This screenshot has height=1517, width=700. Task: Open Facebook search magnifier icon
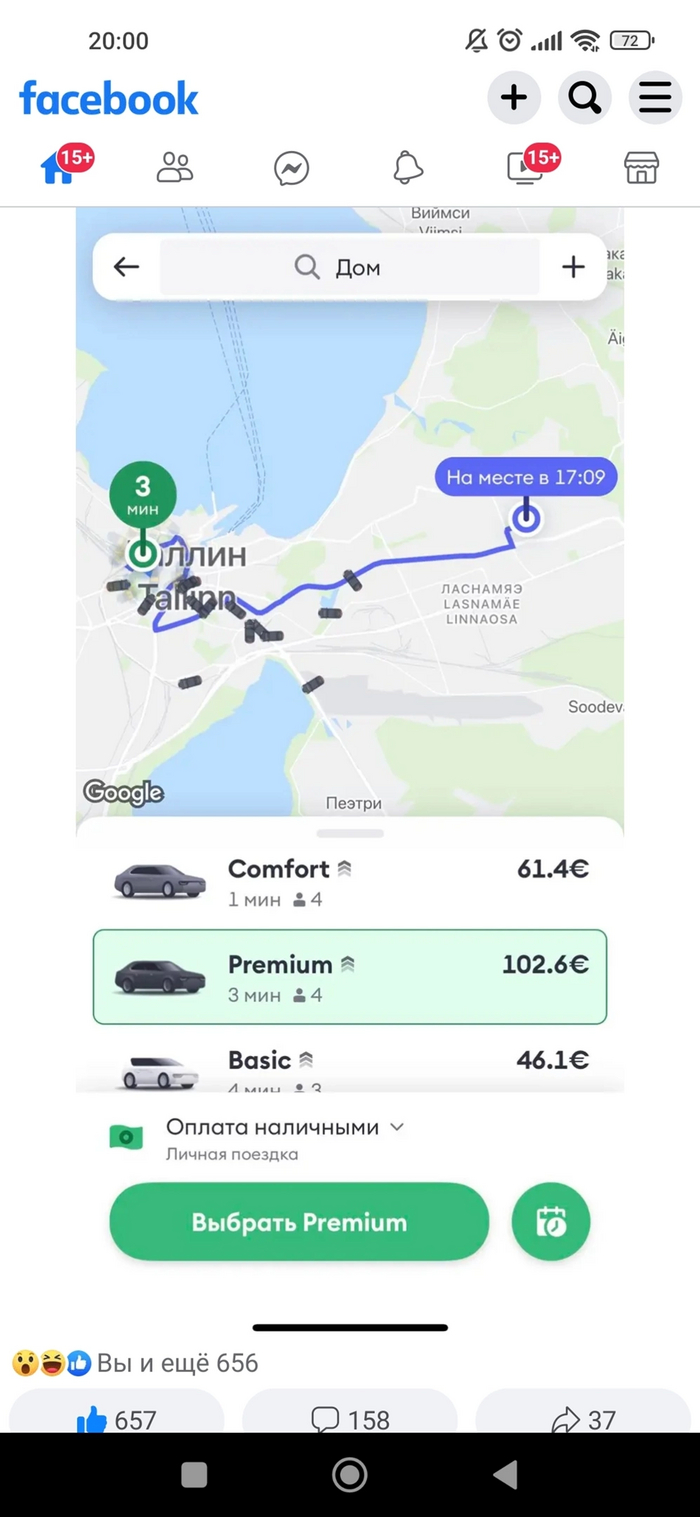coord(584,98)
